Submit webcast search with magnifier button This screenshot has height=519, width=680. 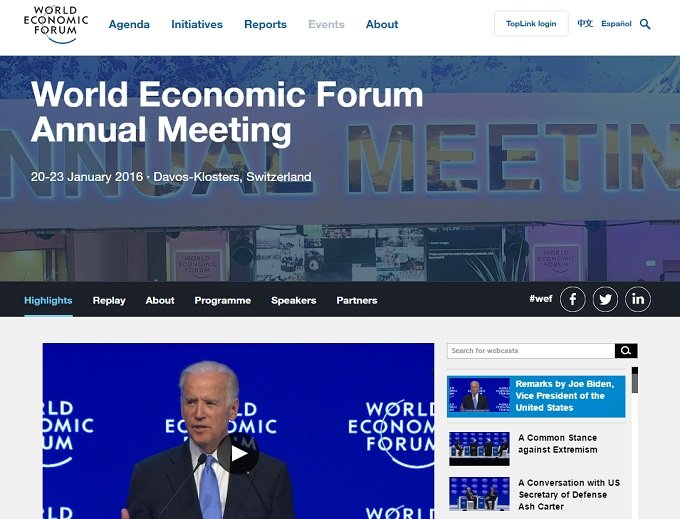click(626, 351)
